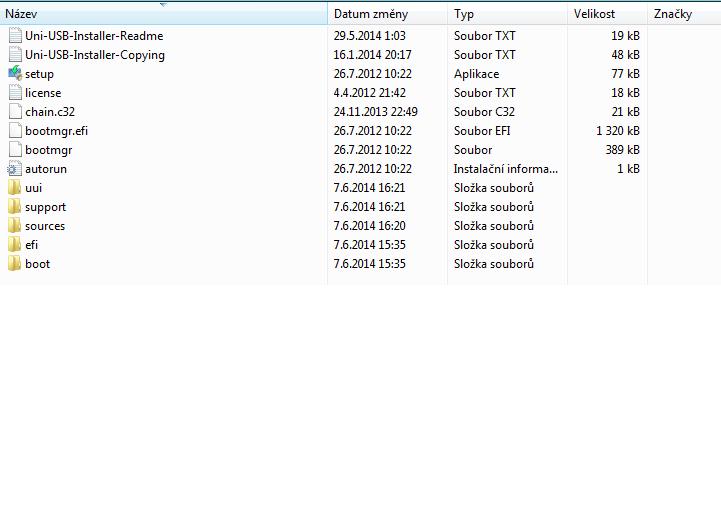Select the Uni-USB-Installer-Copying file name
This screenshot has height=512, width=721.
click(x=95, y=55)
